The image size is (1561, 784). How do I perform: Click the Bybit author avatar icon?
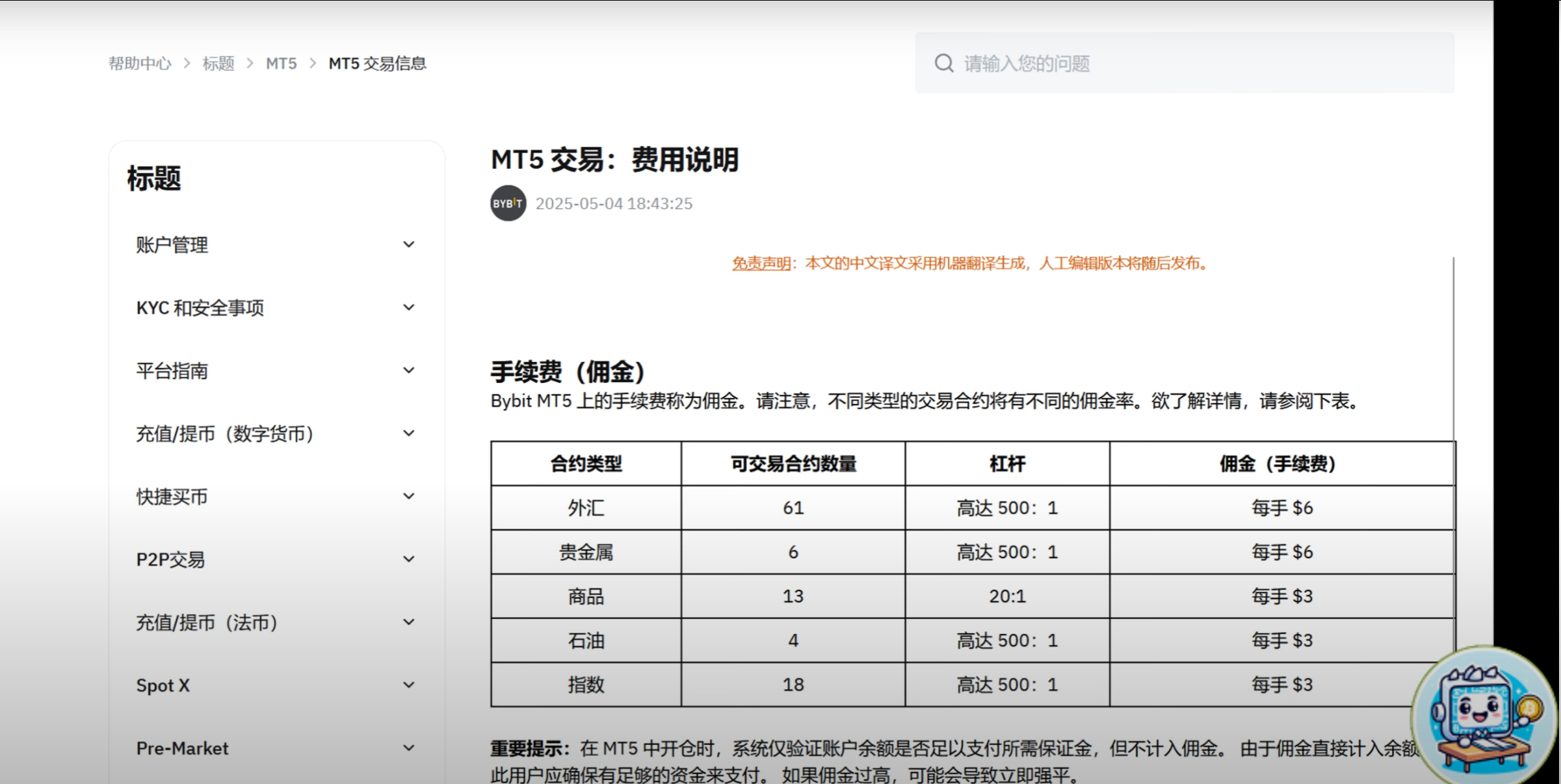[508, 203]
